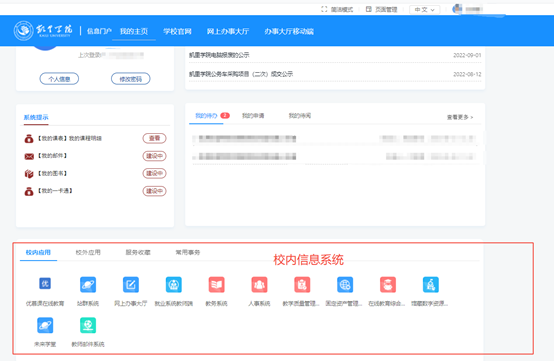Screen dimensions: 554x361
Task: Click 信息门户 in the header
Action: tap(99, 31)
